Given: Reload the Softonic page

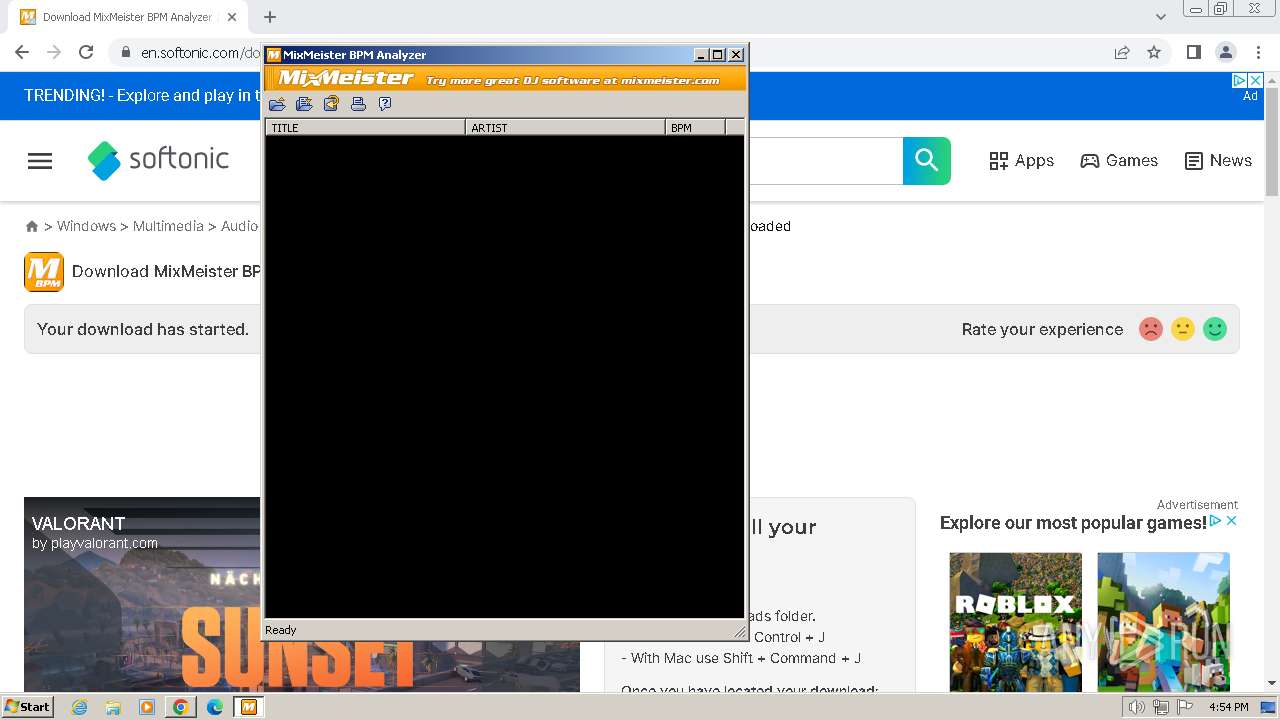Looking at the screenshot, I should click(86, 52).
